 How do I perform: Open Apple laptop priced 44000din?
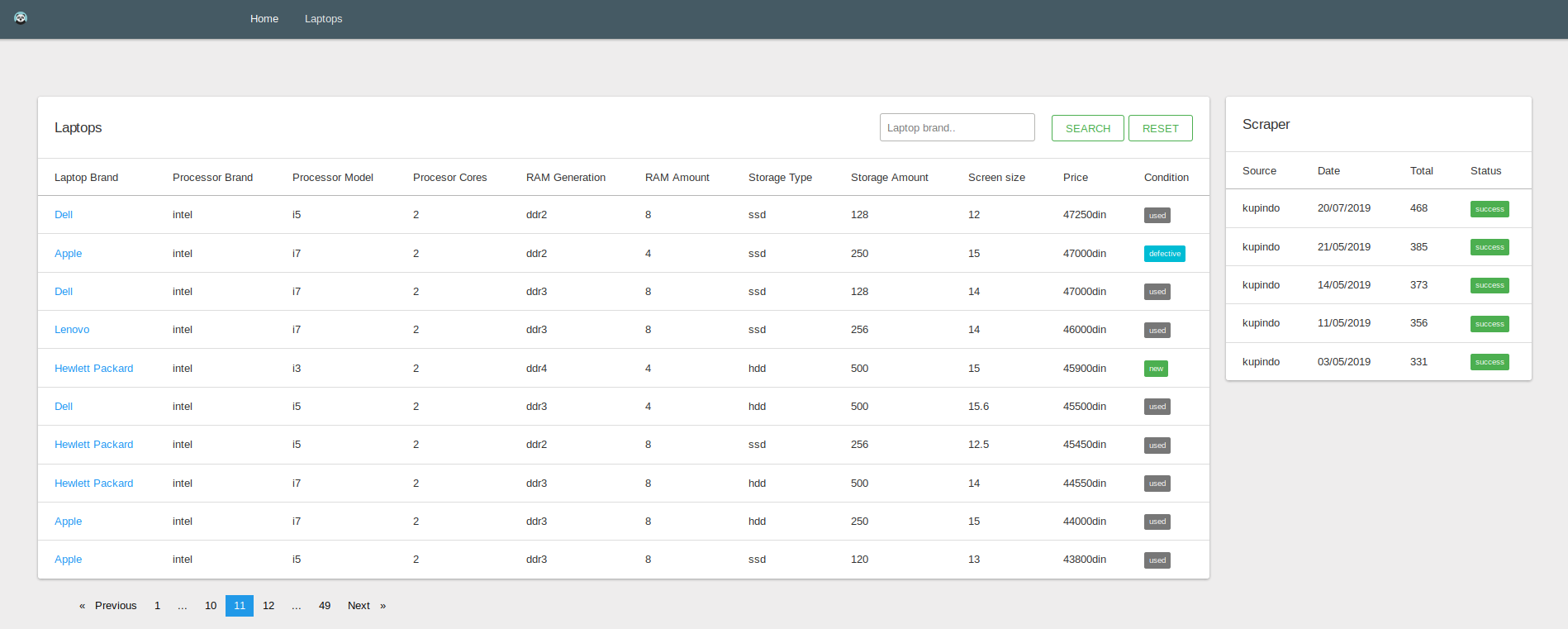pos(68,522)
